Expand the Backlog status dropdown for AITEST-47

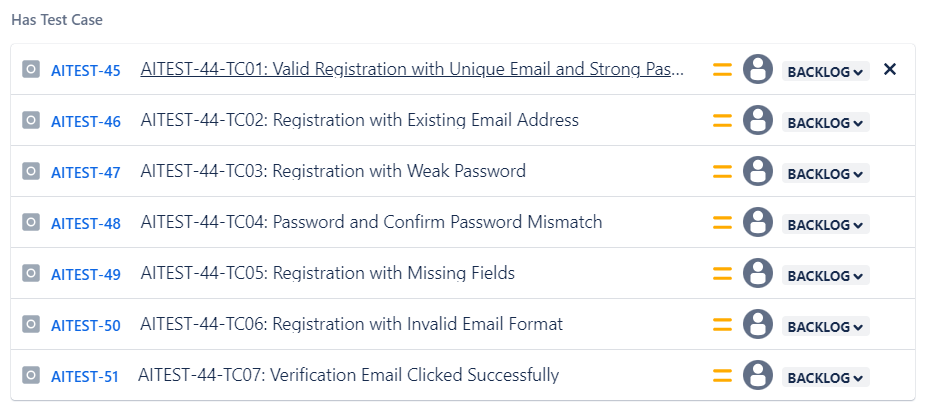(825, 174)
